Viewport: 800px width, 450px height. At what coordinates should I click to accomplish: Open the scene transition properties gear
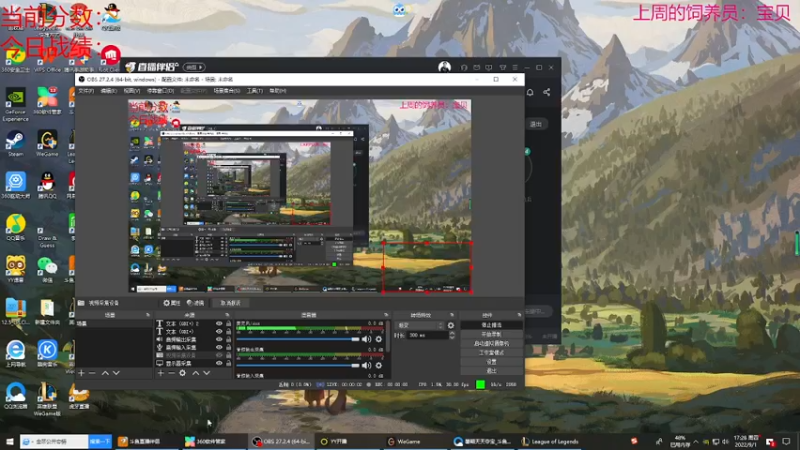click(x=451, y=326)
